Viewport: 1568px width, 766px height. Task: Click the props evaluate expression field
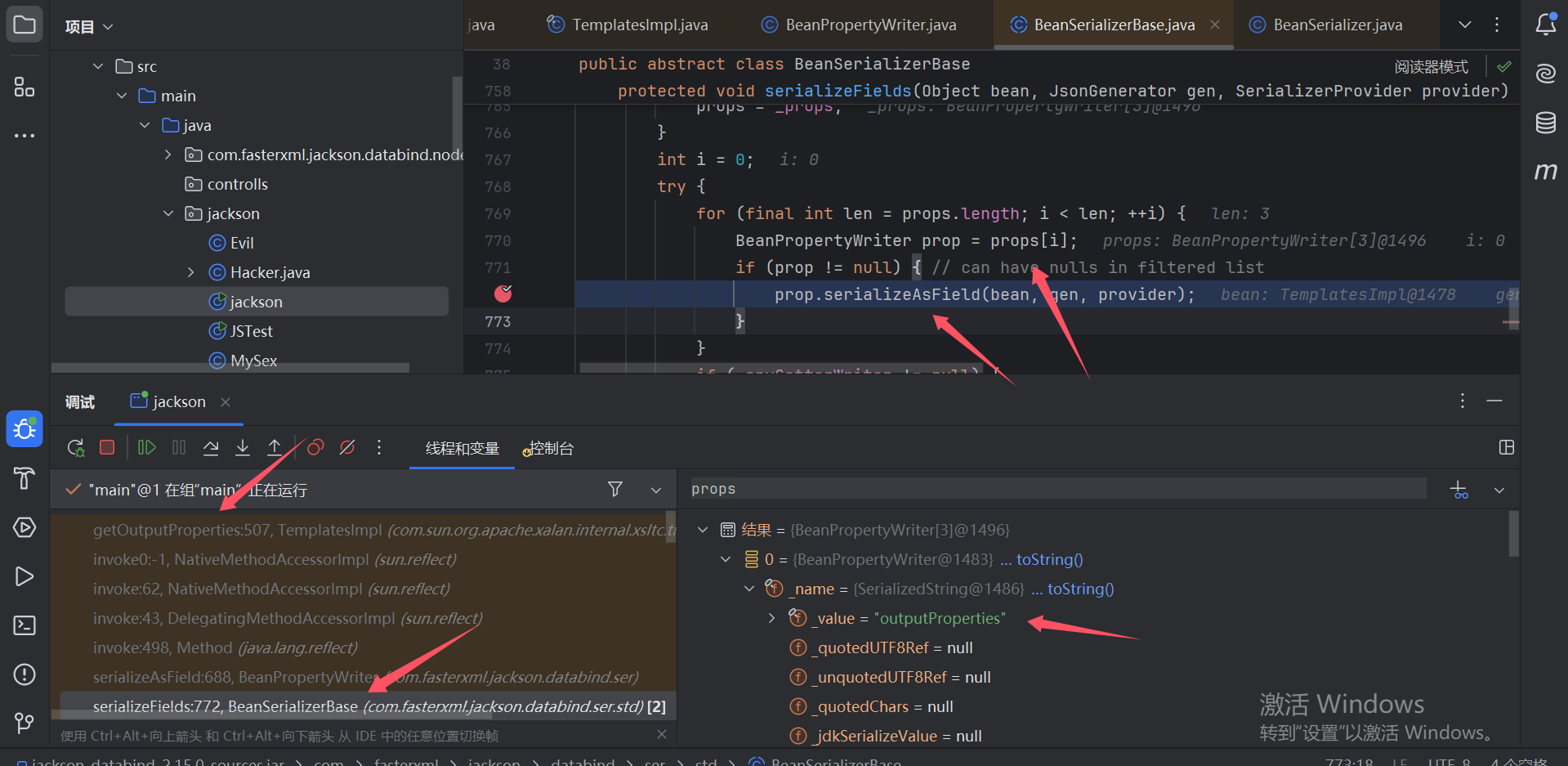pyautogui.click(x=1058, y=489)
